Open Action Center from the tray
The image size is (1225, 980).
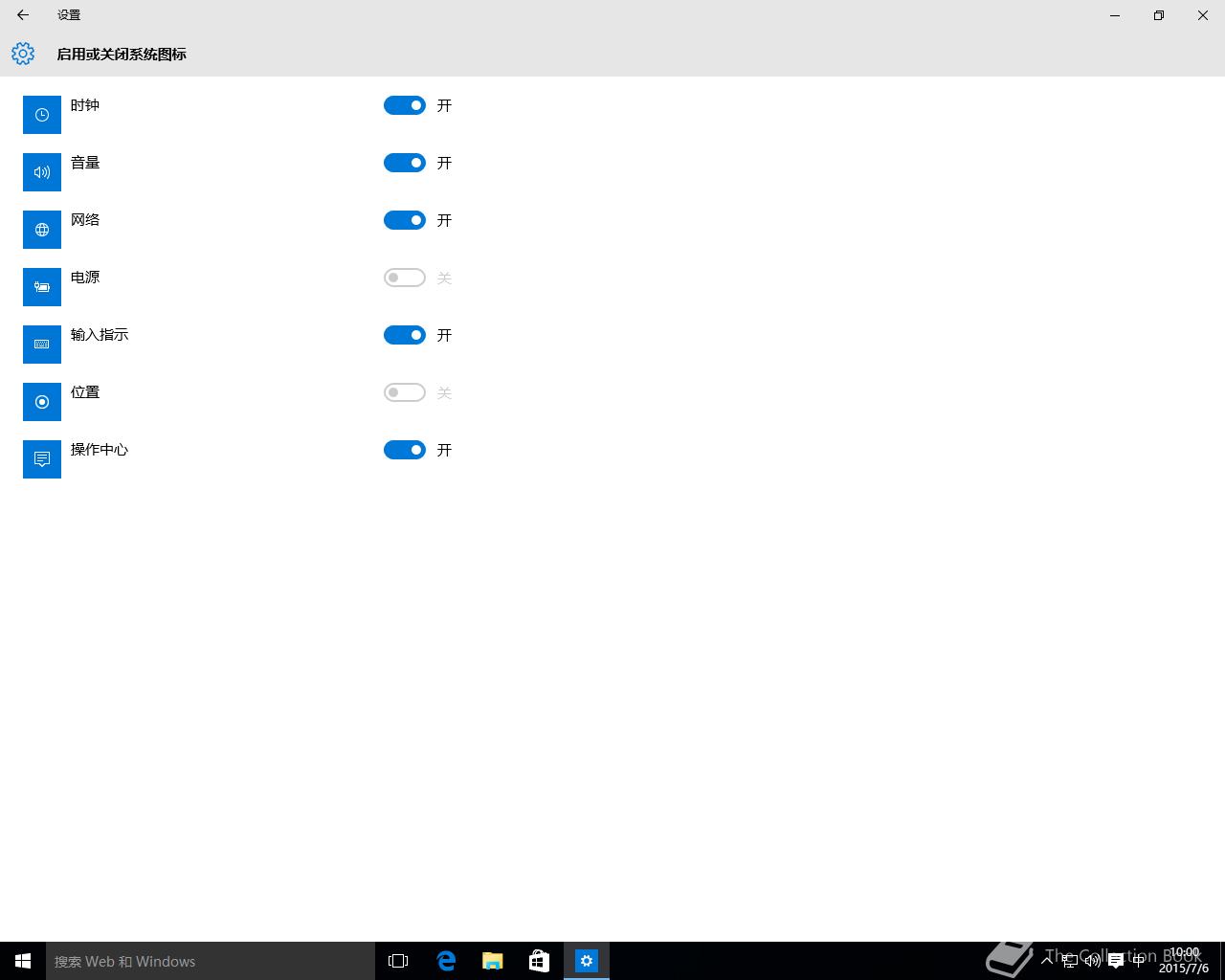point(1115,962)
